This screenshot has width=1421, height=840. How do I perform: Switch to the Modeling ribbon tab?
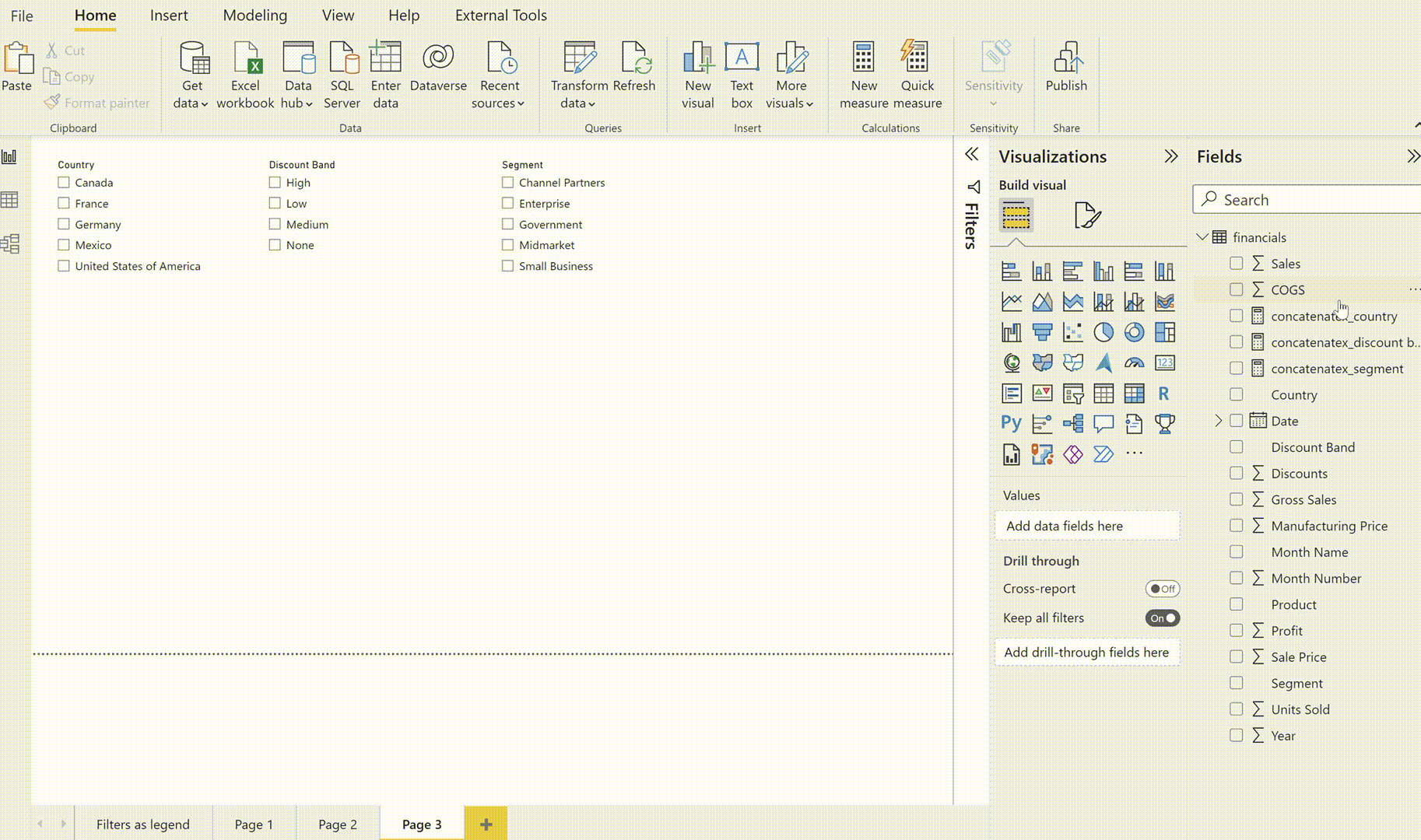255,16
